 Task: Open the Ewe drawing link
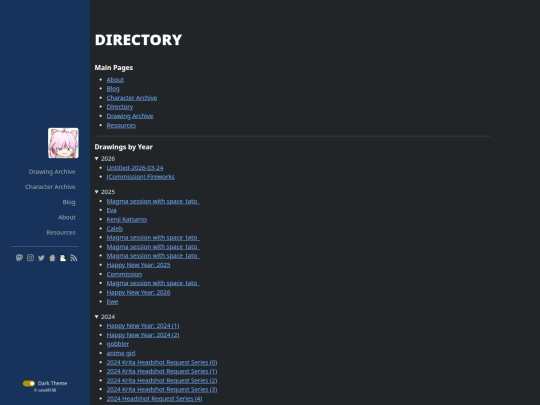tap(112, 301)
